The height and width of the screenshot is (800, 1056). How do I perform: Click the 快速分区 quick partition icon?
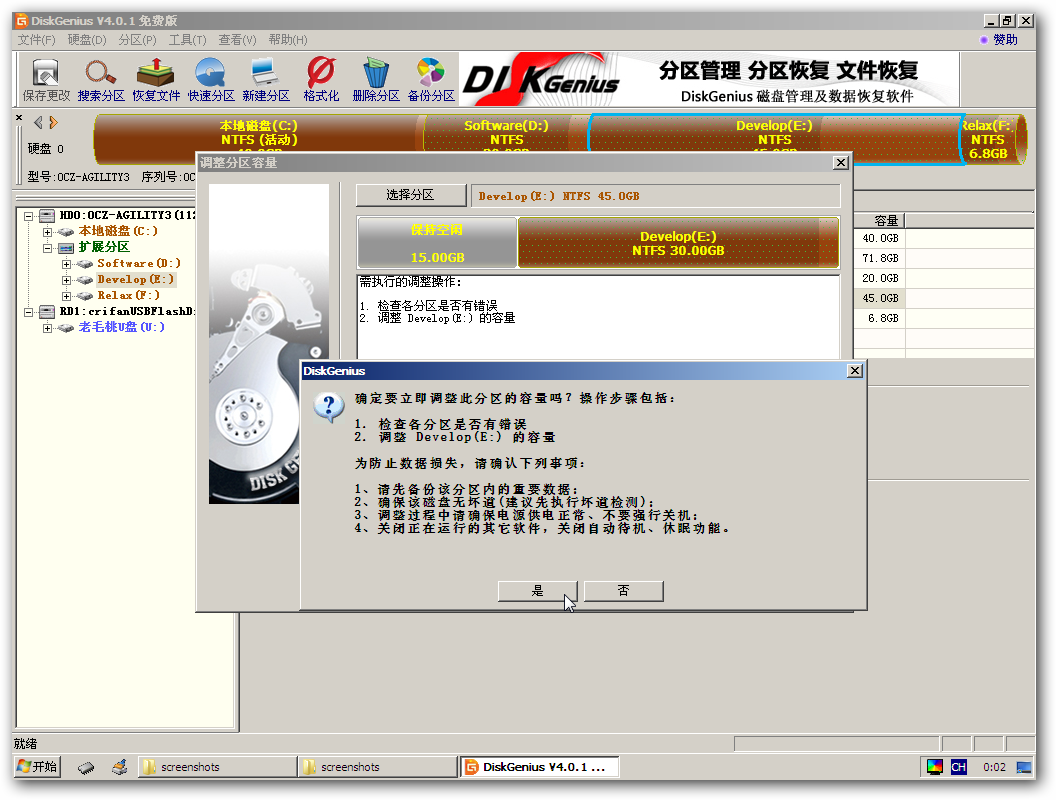coord(211,80)
